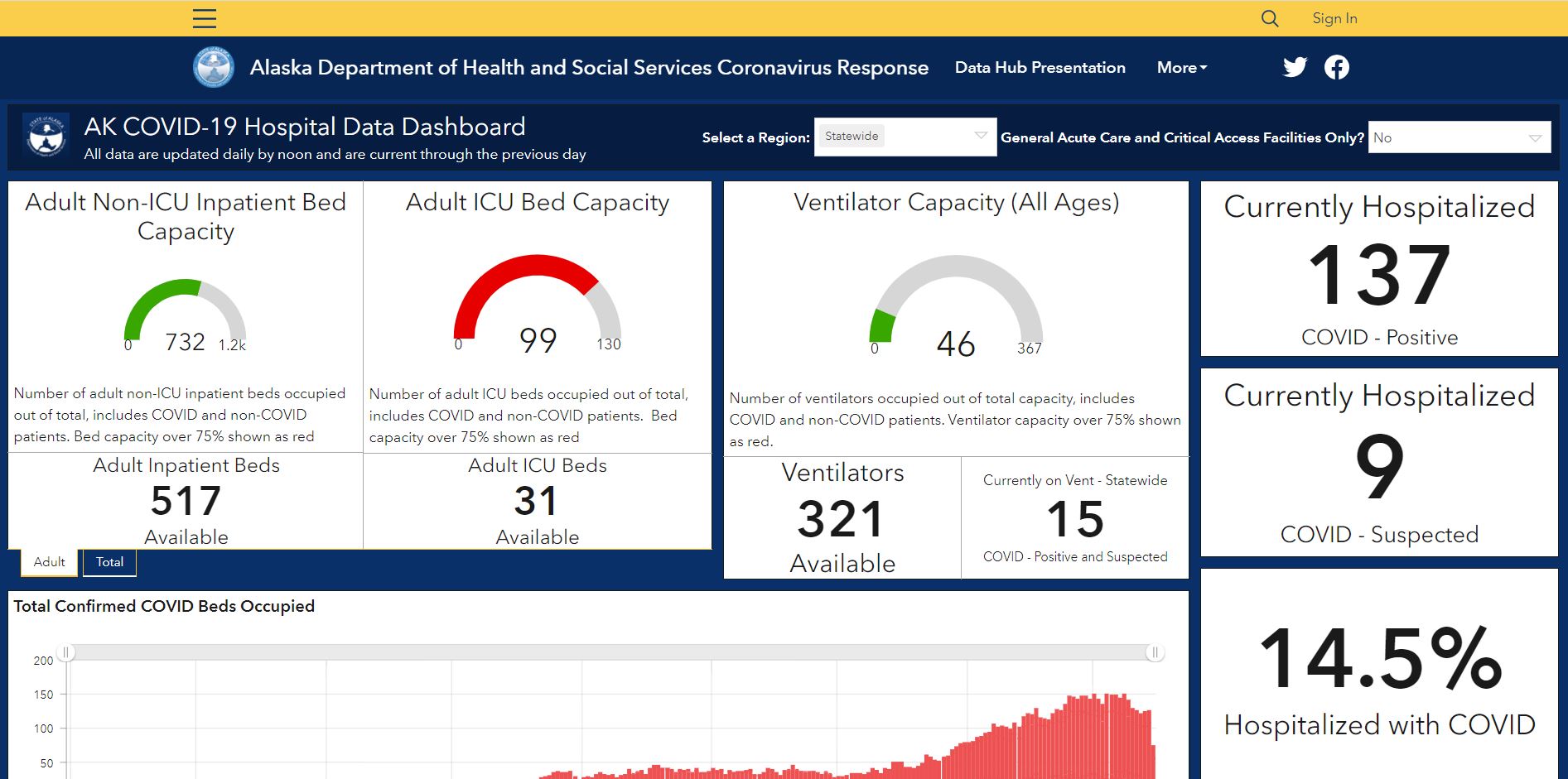Open the Facebook icon

click(x=1336, y=67)
